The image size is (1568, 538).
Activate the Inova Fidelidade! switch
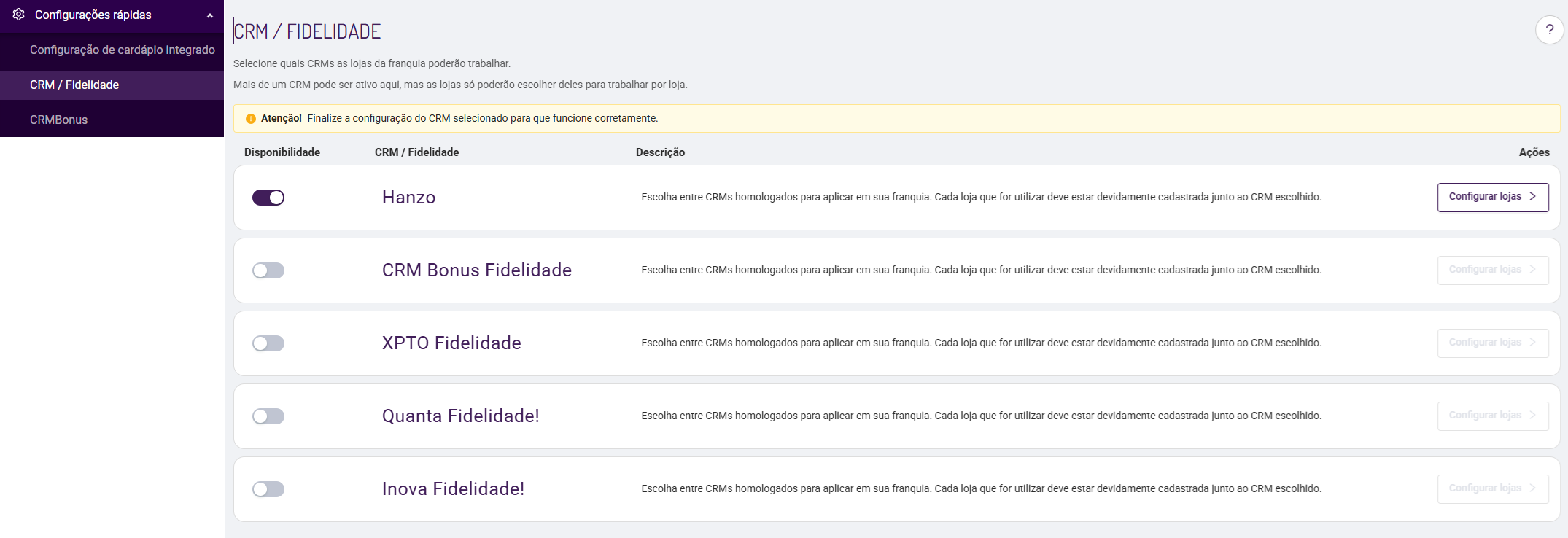pyautogui.click(x=268, y=489)
